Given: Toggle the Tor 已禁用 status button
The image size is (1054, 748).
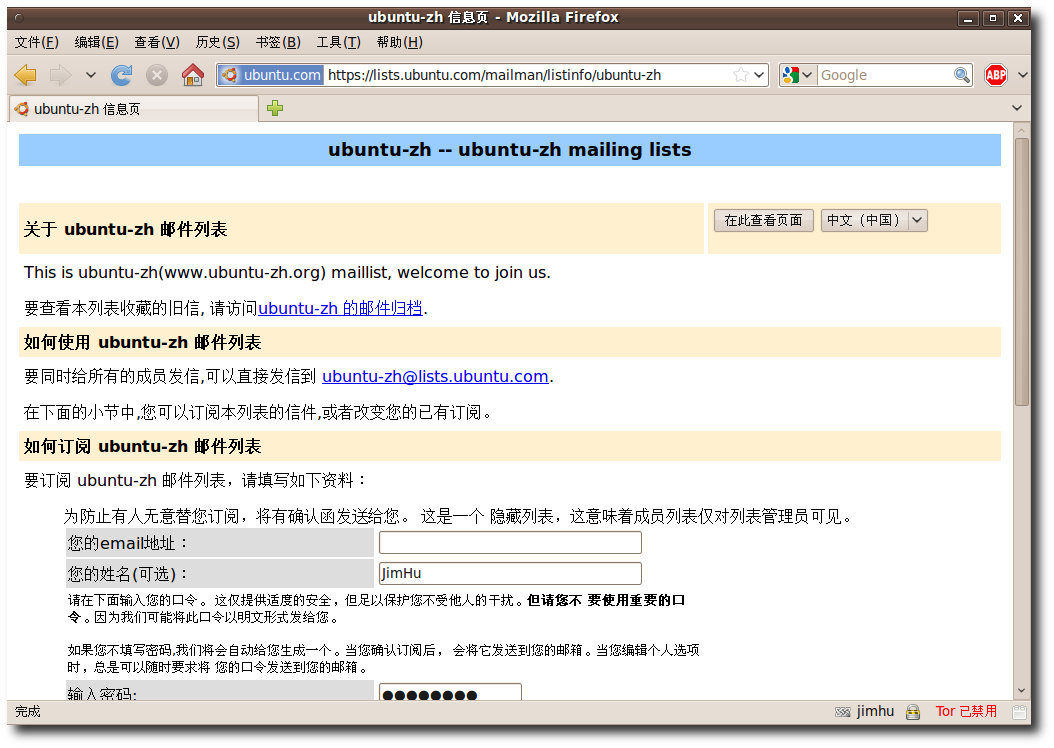Looking at the screenshot, I should [966, 712].
